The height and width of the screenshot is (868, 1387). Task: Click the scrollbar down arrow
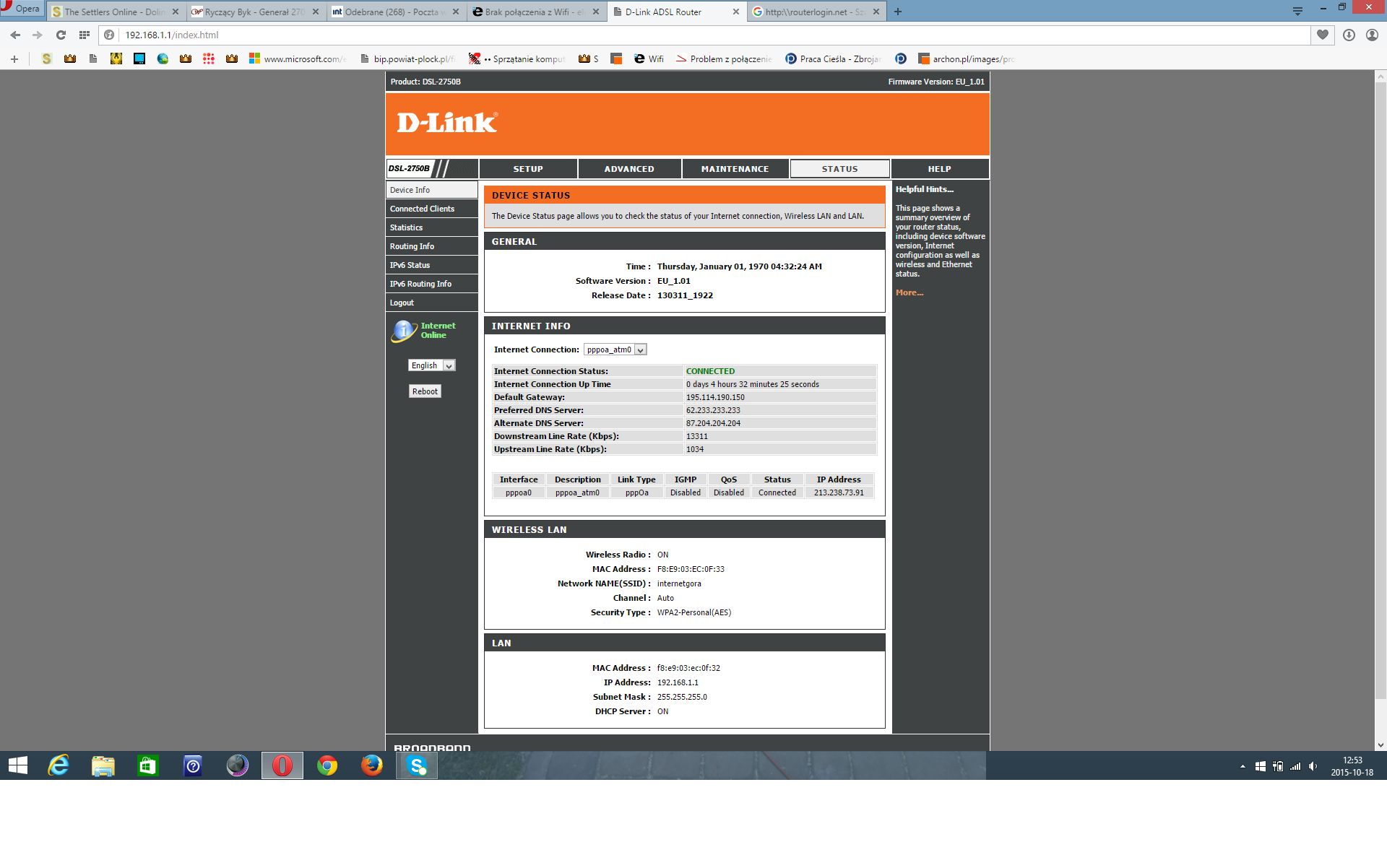1380,745
